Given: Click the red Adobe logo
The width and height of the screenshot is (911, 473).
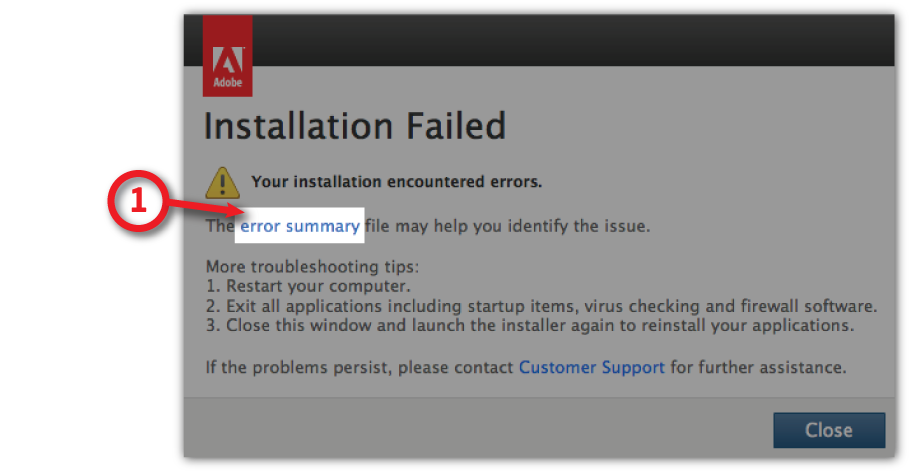Looking at the screenshot, I should [x=227, y=54].
